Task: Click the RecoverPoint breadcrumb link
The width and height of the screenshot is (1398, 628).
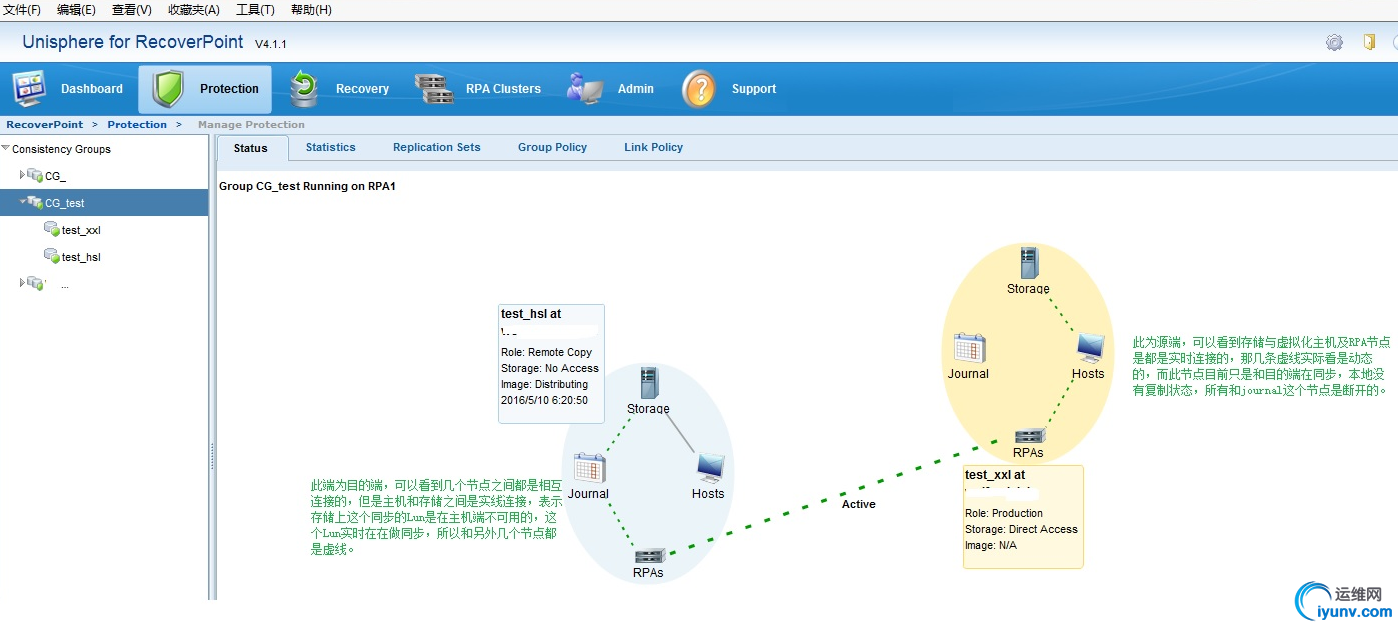Action: pyautogui.click(x=45, y=125)
